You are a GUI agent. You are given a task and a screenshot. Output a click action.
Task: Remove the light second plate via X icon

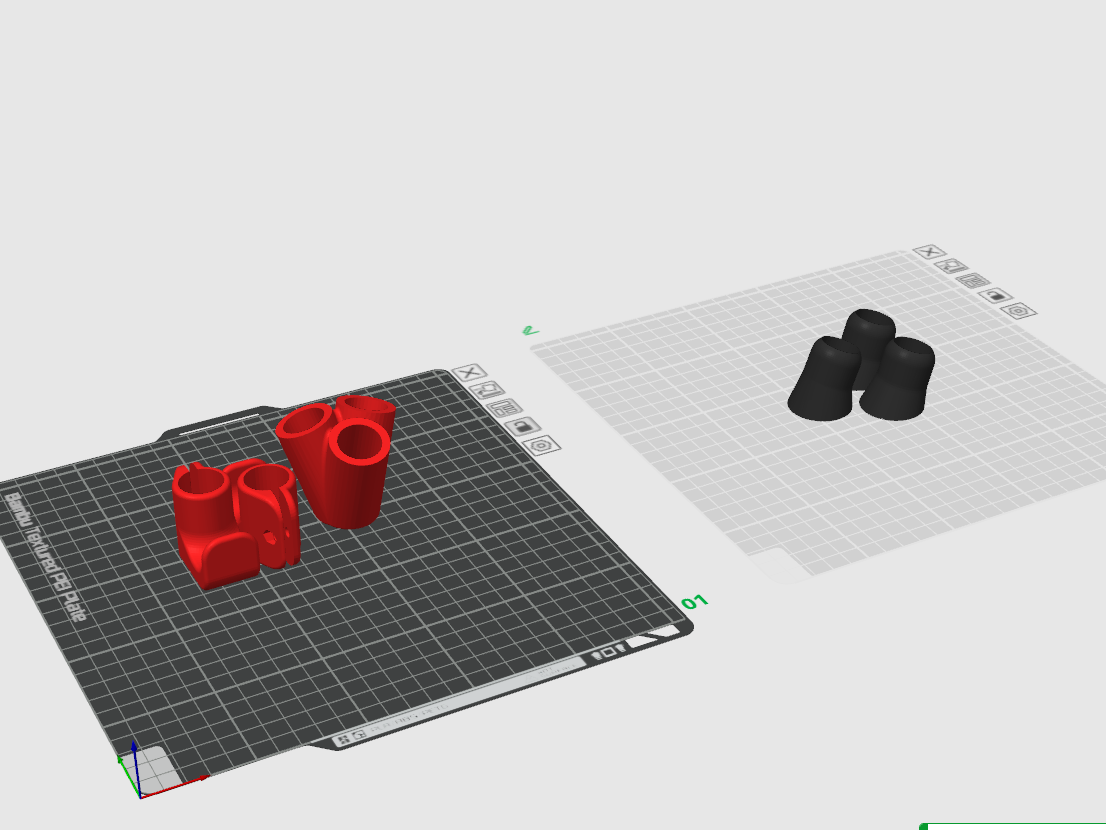(930, 252)
